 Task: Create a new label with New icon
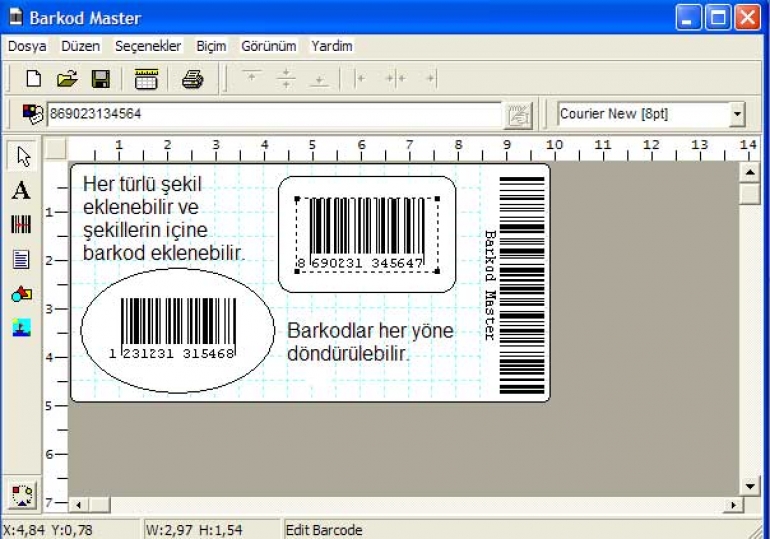click(x=33, y=79)
